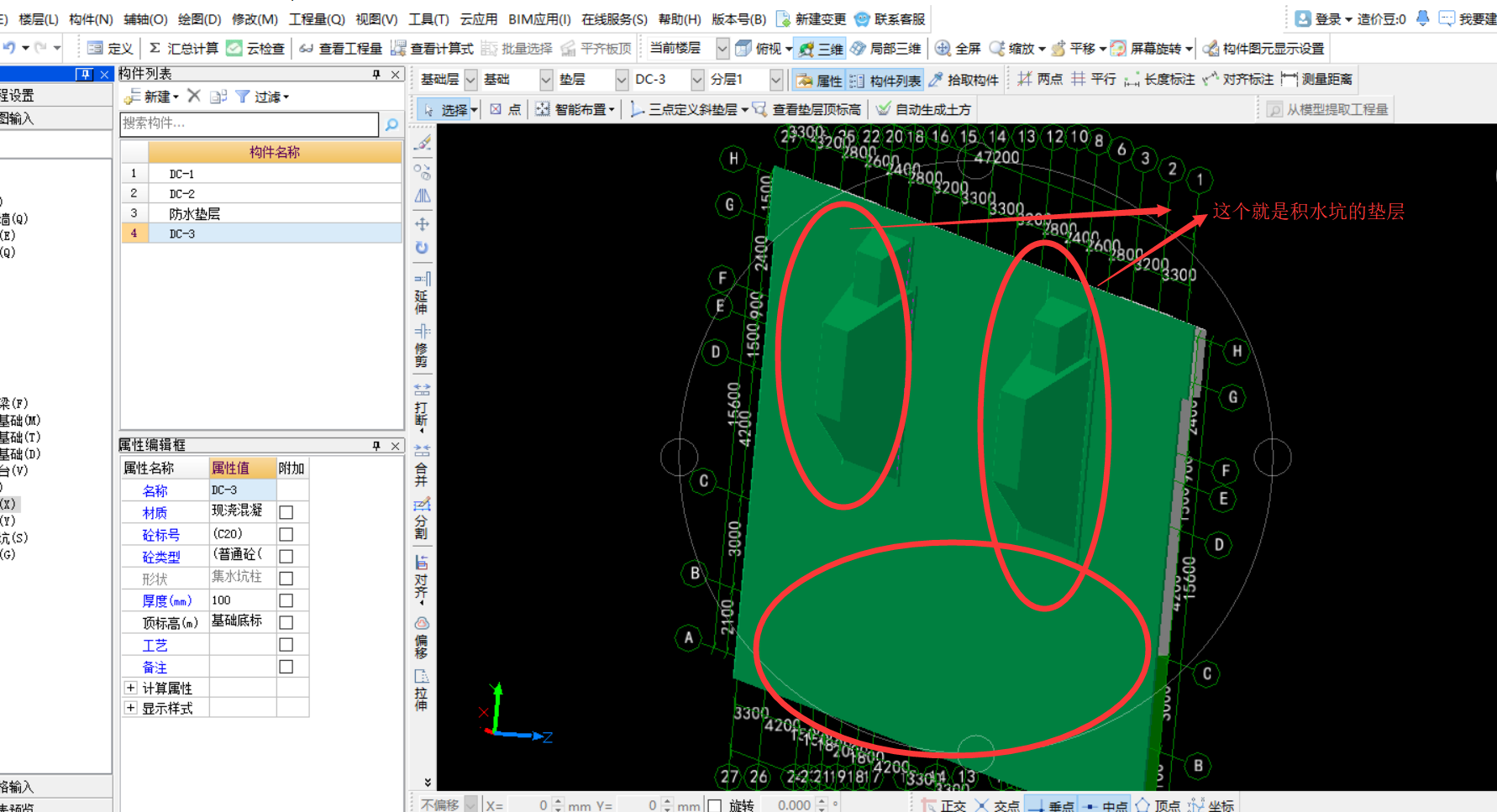This screenshot has height=812, width=1497.
Task: Open 查看计算式 formula view
Action: coord(432,48)
